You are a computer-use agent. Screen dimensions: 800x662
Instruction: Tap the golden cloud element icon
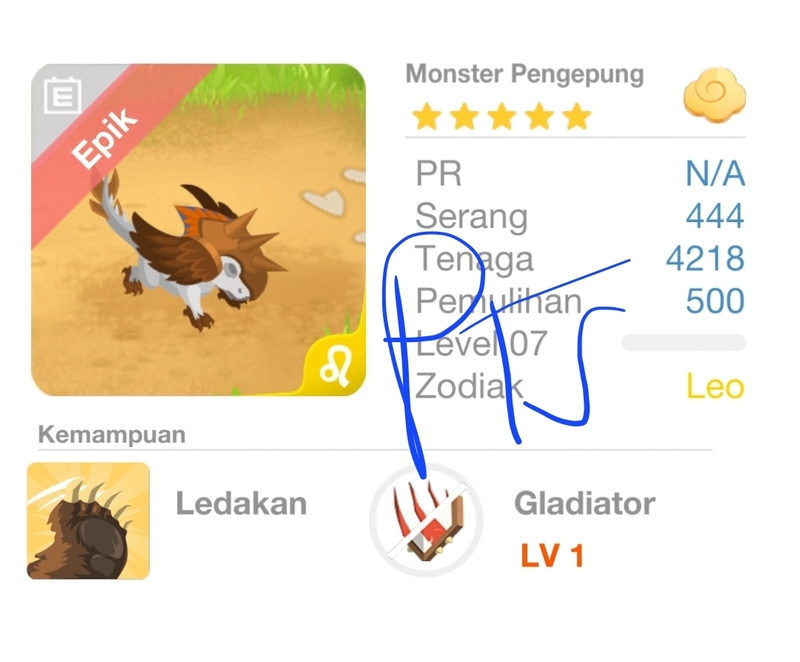714,95
